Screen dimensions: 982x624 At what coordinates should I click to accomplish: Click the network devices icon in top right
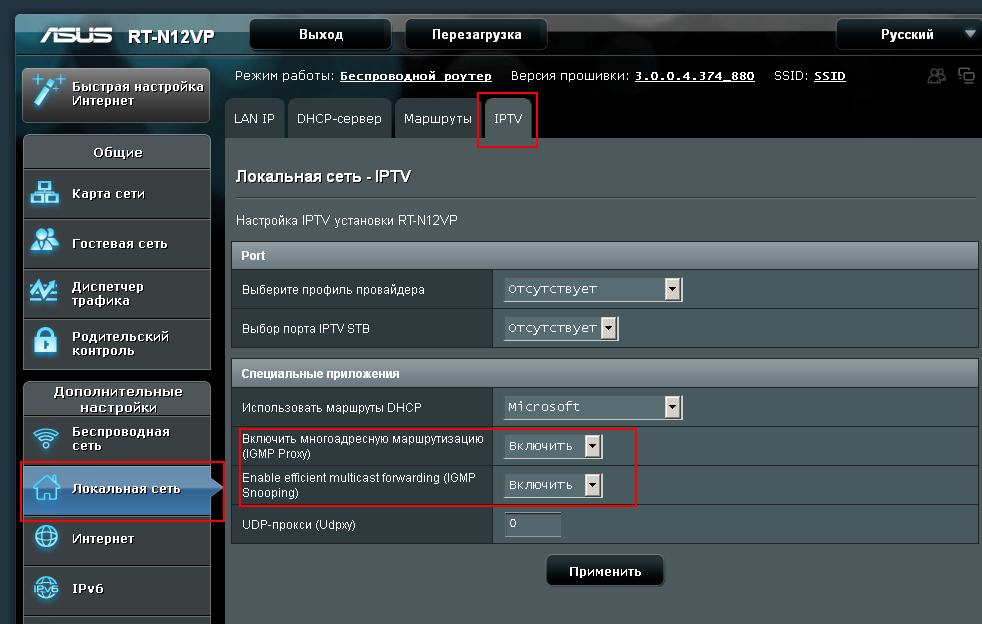[966, 76]
